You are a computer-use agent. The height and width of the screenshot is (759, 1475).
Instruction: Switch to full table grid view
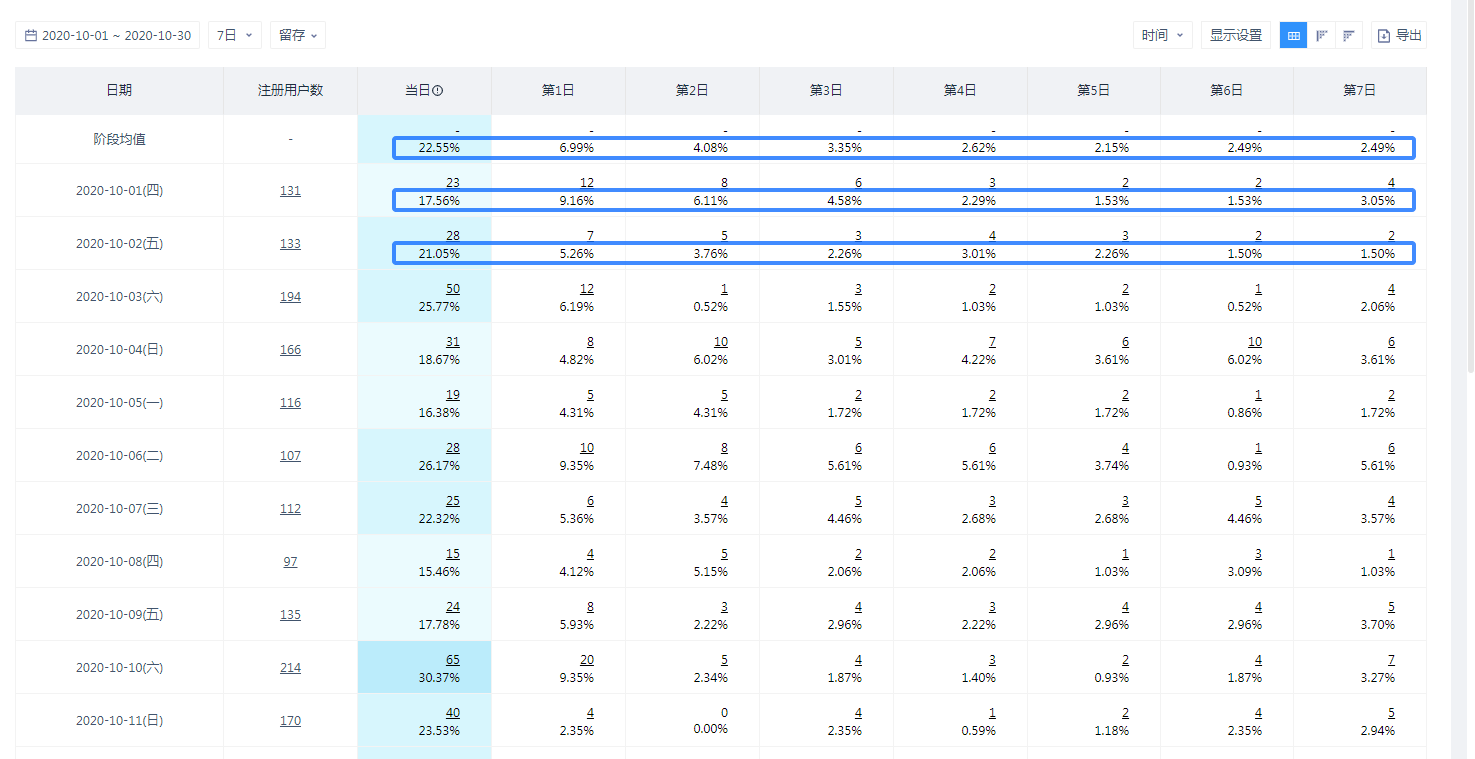[x=1294, y=36]
